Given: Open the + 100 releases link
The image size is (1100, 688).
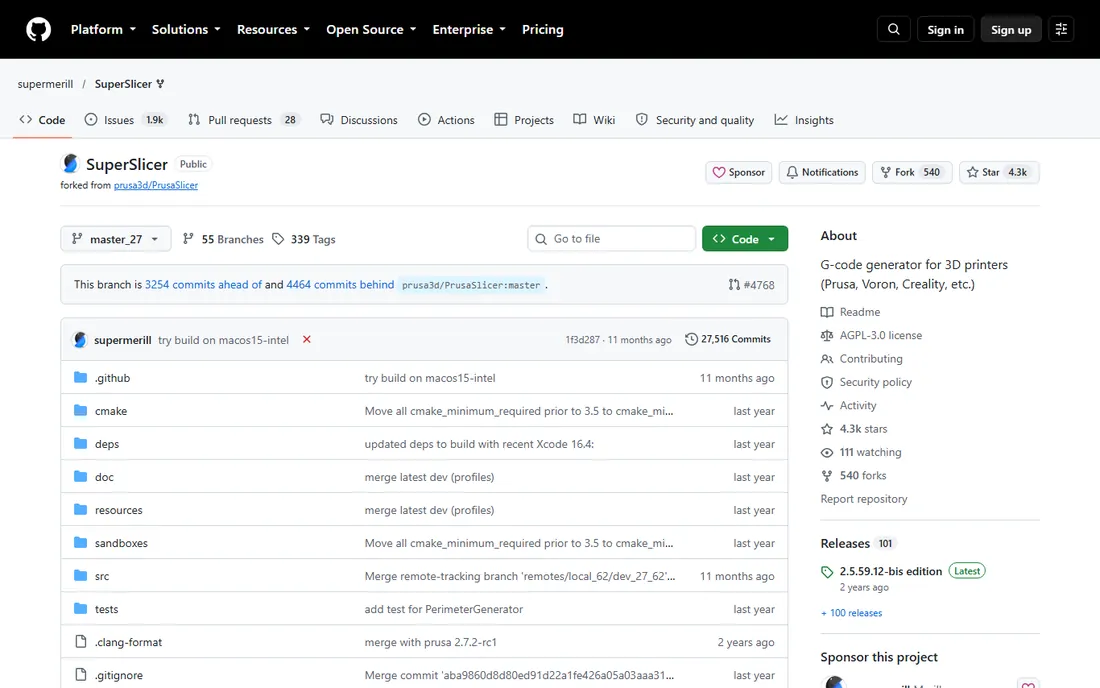Looking at the screenshot, I should click(852, 613).
